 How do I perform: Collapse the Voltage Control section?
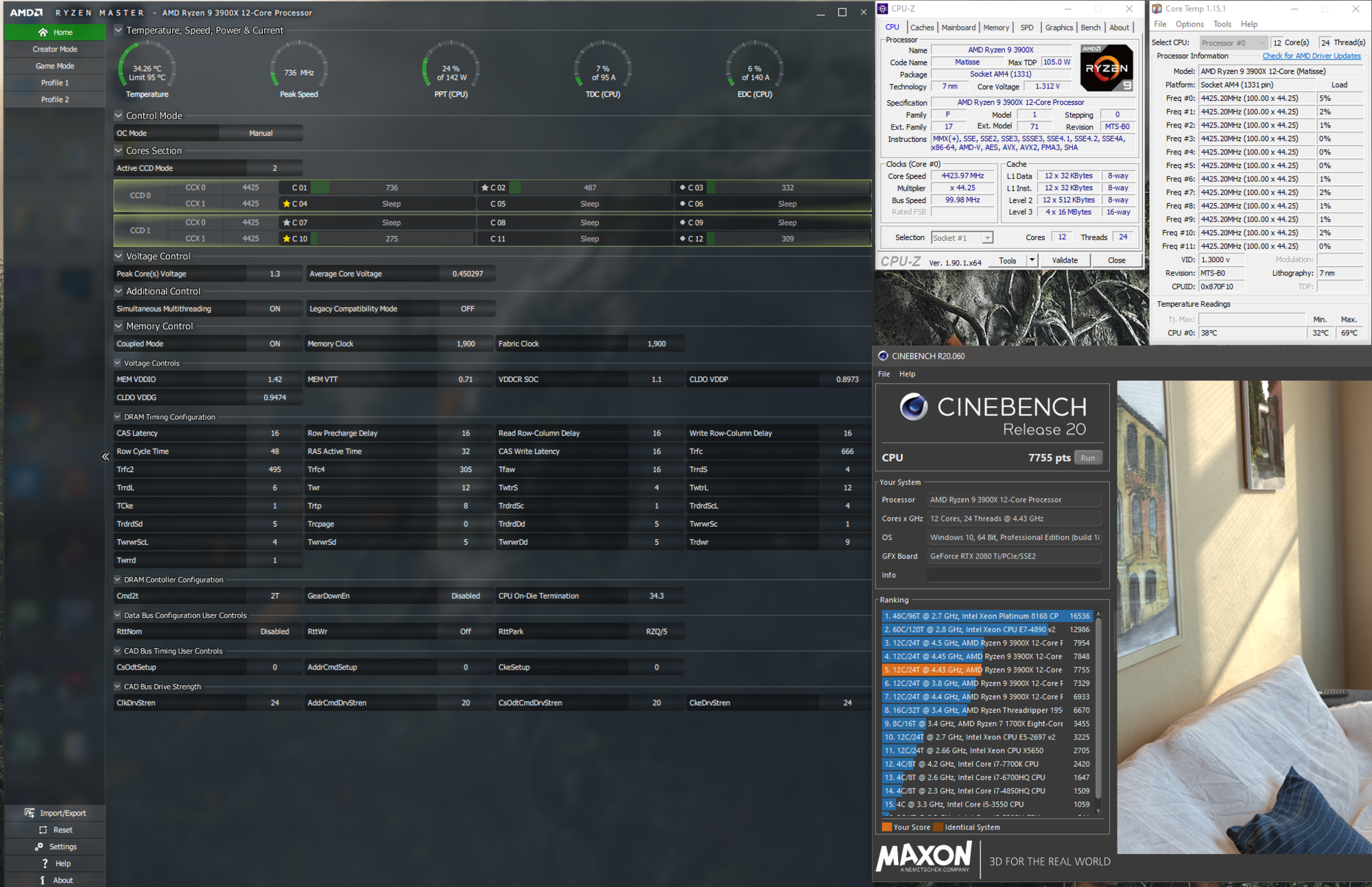pyautogui.click(x=119, y=256)
